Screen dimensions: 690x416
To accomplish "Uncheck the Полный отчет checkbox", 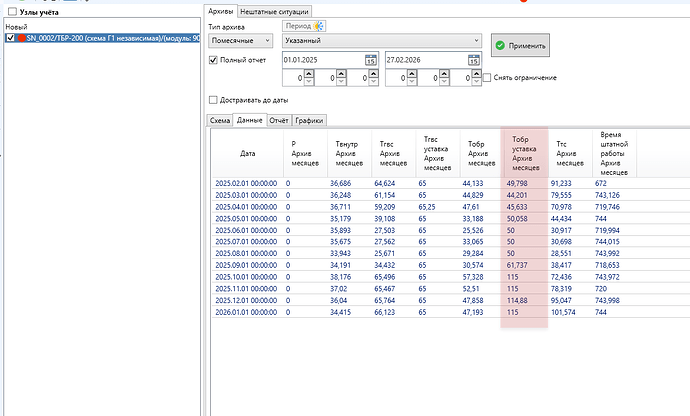I will click(x=213, y=60).
